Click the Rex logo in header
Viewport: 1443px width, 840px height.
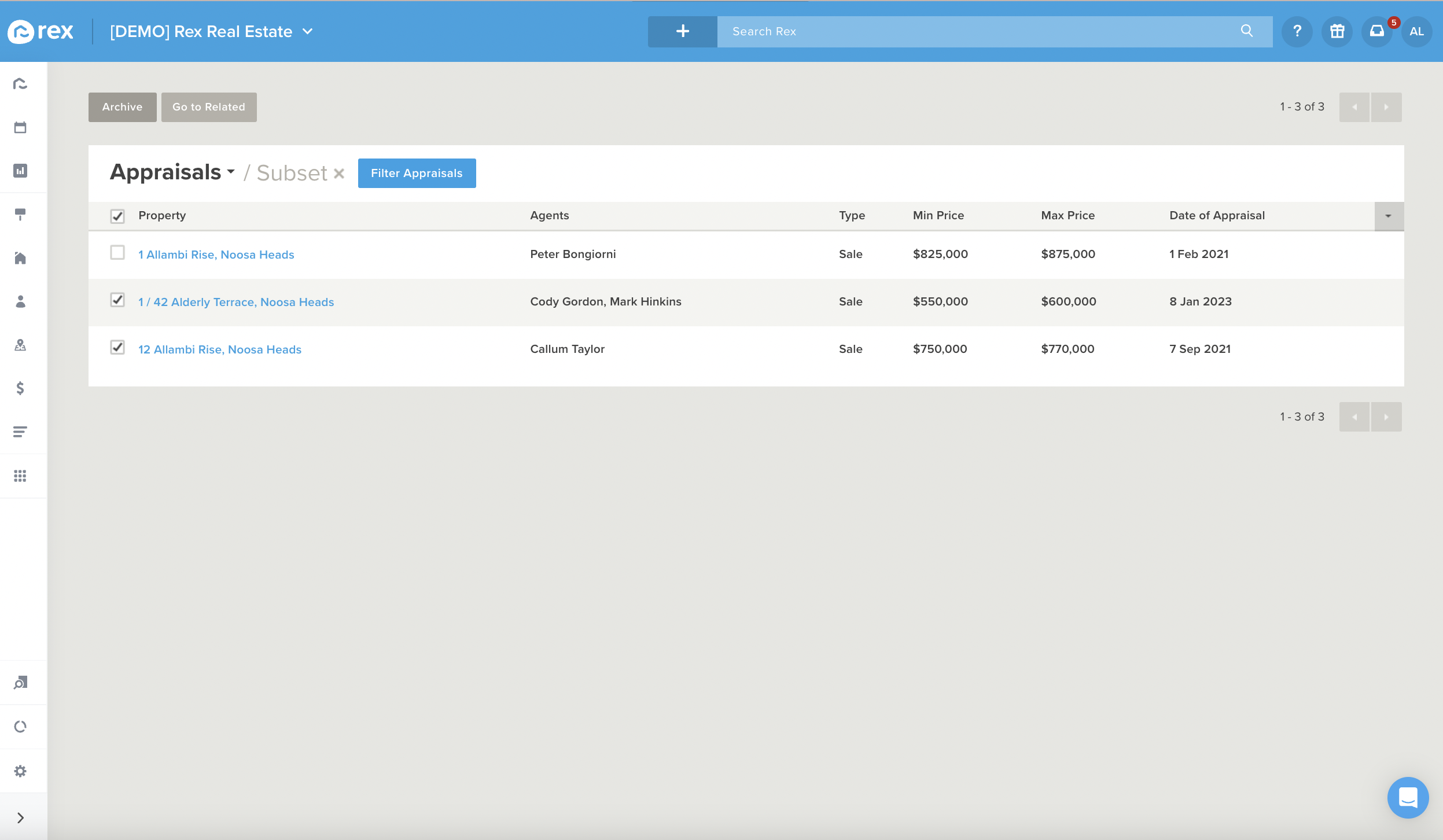[41, 31]
